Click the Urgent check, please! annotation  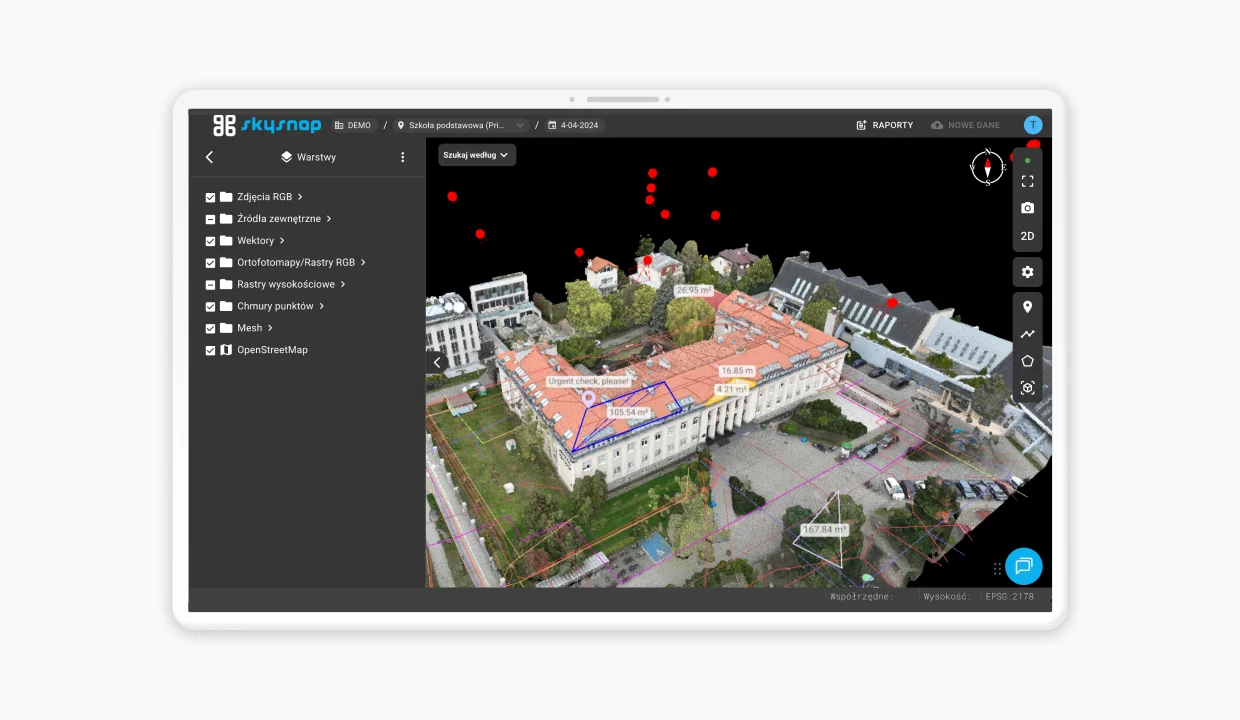pyautogui.click(x=589, y=382)
